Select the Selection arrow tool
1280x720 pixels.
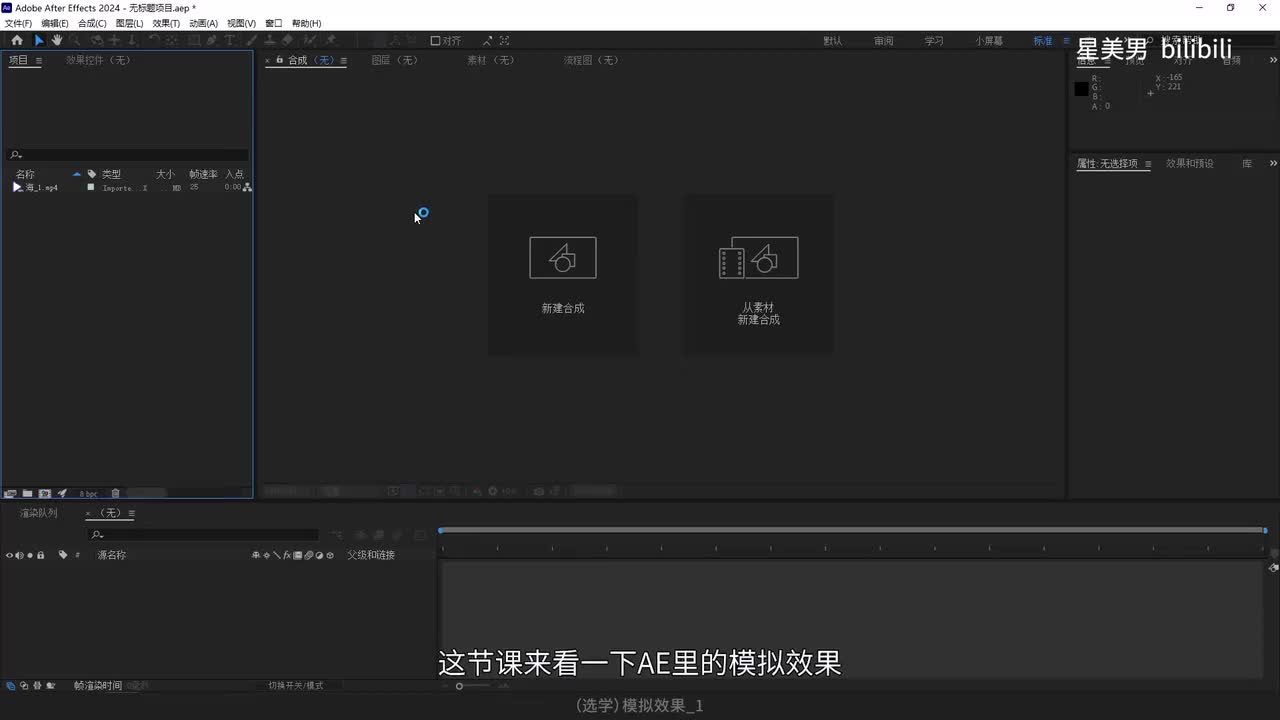pos(39,40)
